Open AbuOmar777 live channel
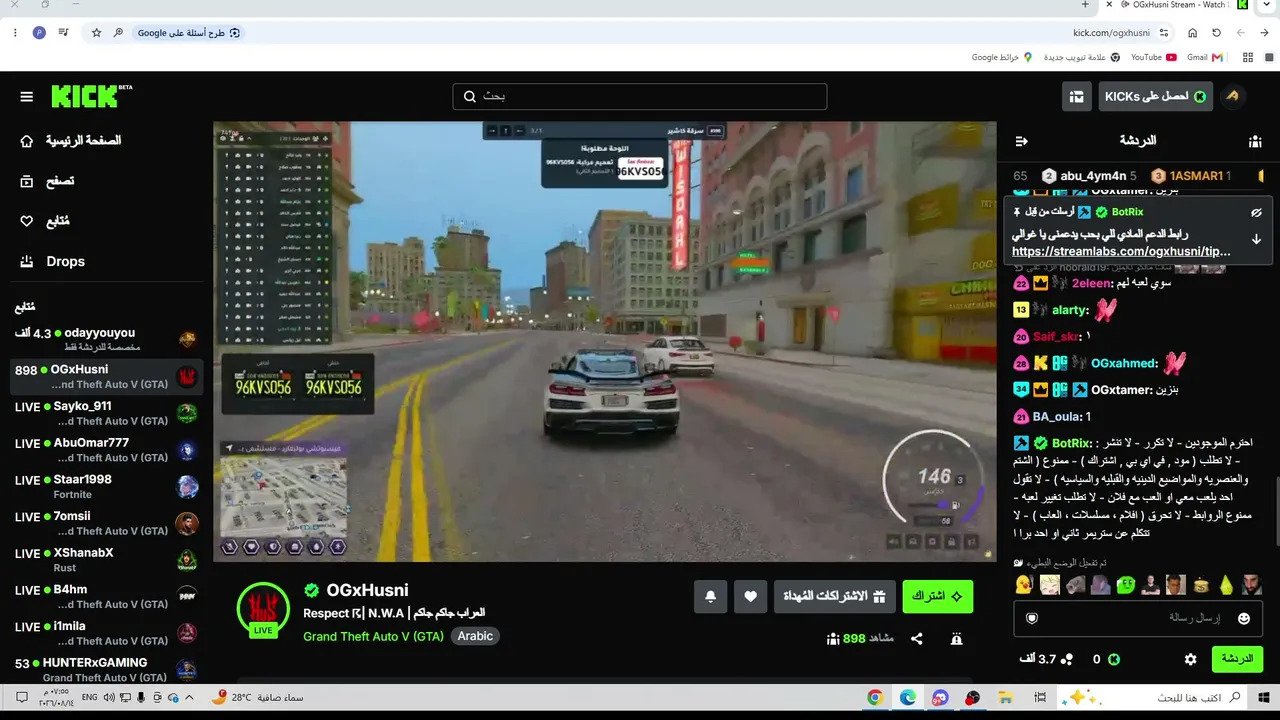Image resolution: width=1280 pixels, height=720 pixels. 106,450
